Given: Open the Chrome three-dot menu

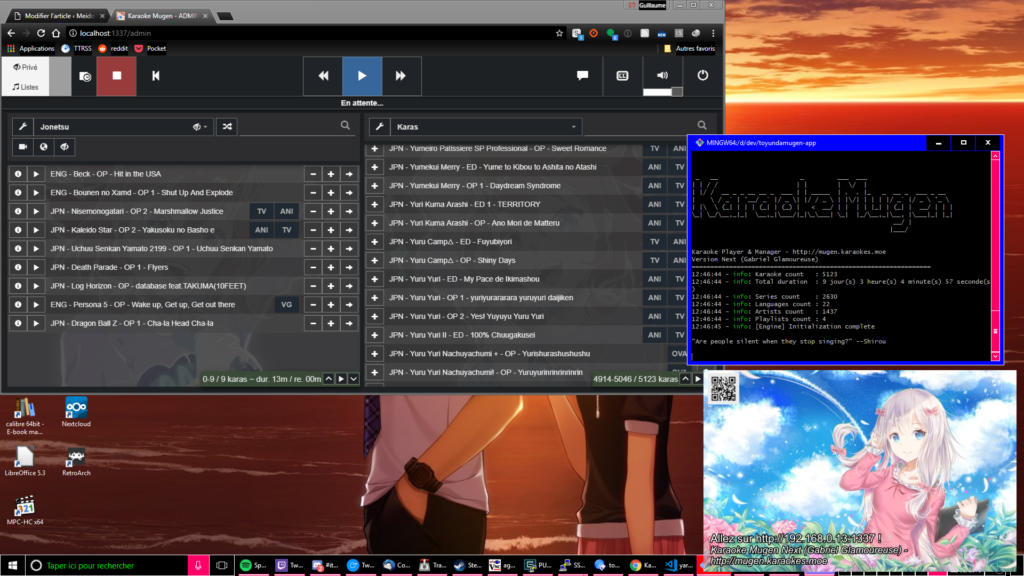Looking at the screenshot, I should pyautogui.click(x=713, y=33).
